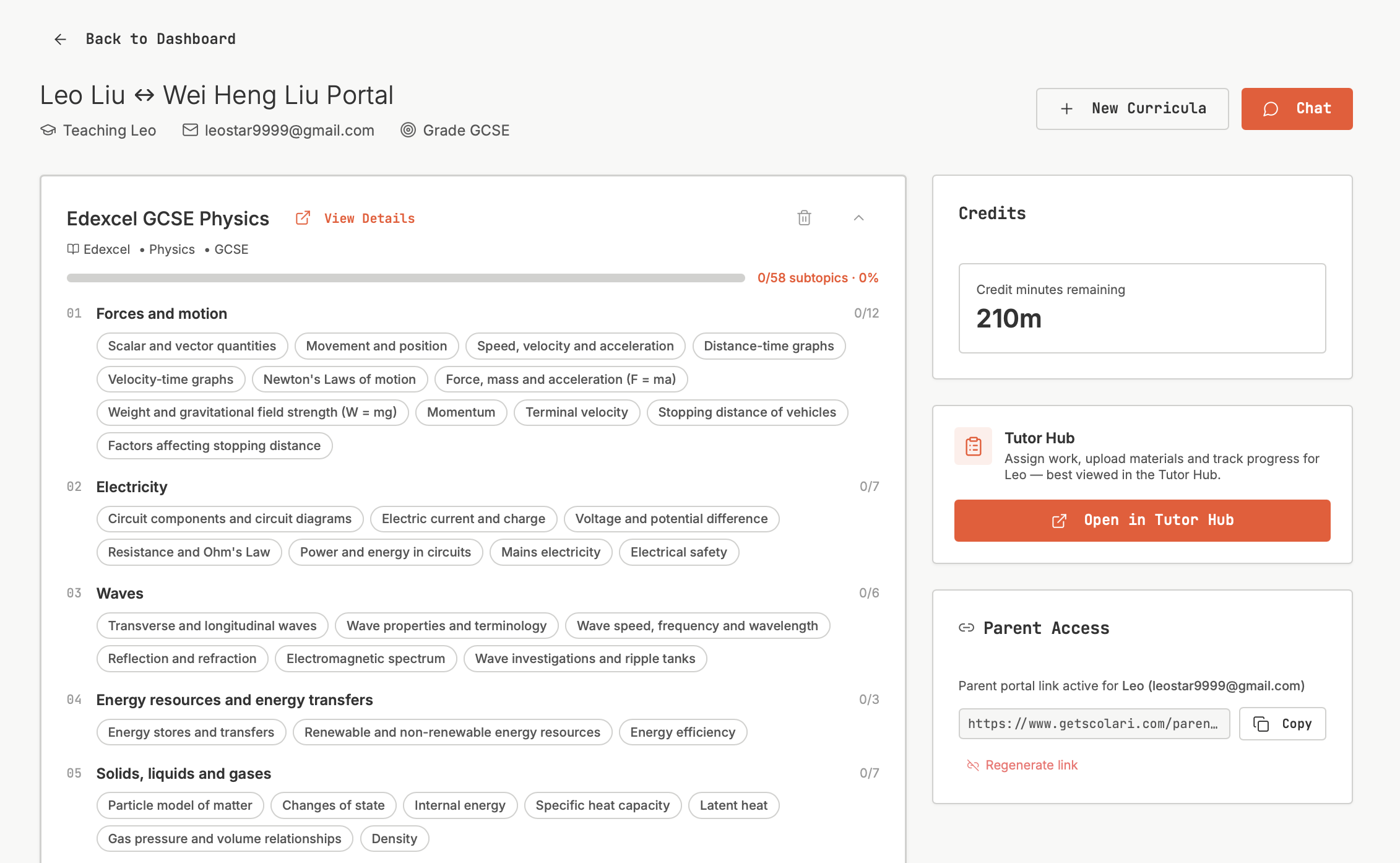Go Back to Dashboard
The width and height of the screenshot is (1400, 863).
(x=160, y=39)
